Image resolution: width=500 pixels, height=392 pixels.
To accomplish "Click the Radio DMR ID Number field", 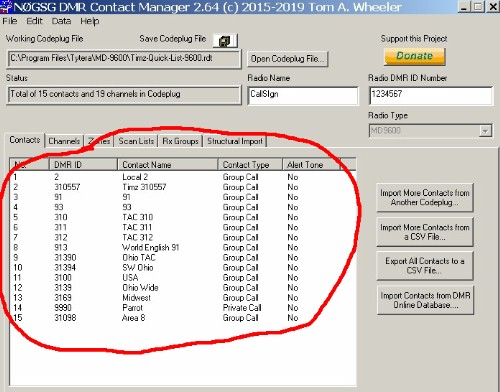I will (430, 96).
